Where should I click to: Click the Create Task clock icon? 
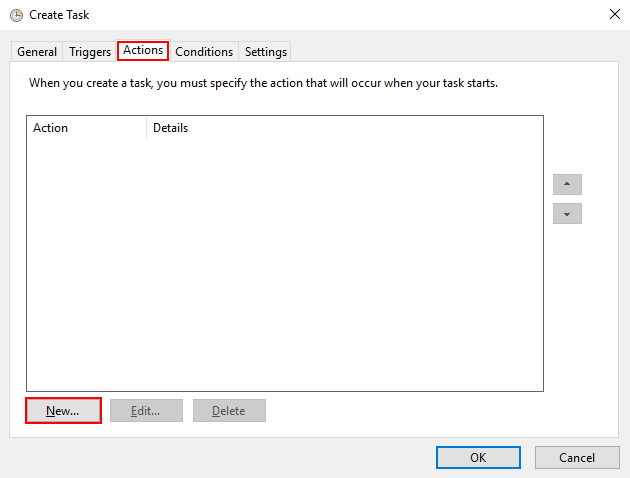point(16,15)
